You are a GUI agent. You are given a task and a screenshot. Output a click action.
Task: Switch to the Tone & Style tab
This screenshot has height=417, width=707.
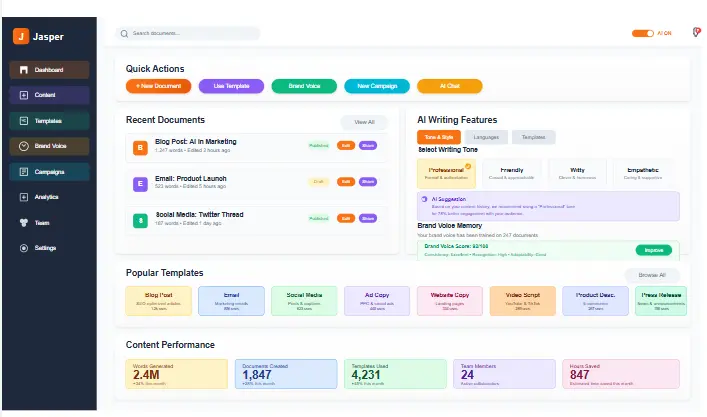point(439,137)
